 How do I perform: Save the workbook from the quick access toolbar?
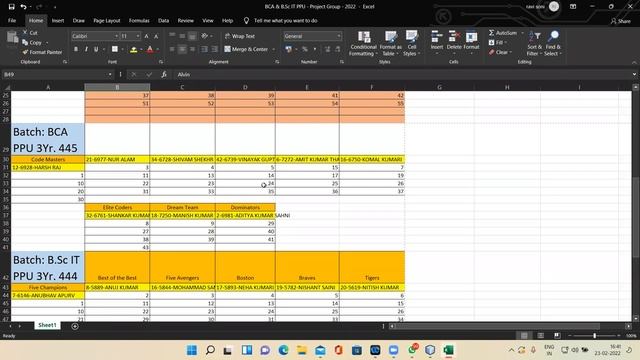pyautogui.click(x=11, y=7)
